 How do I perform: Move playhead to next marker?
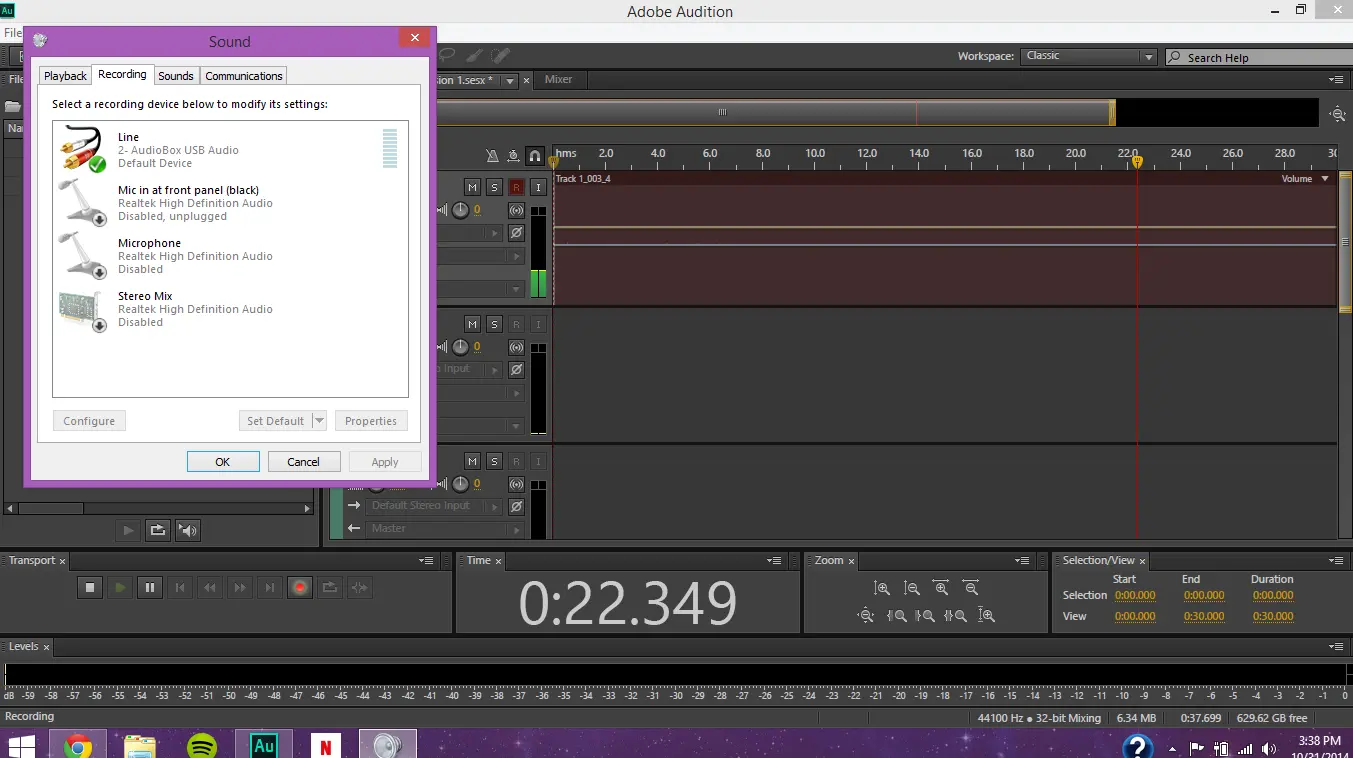pyautogui.click(x=270, y=588)
